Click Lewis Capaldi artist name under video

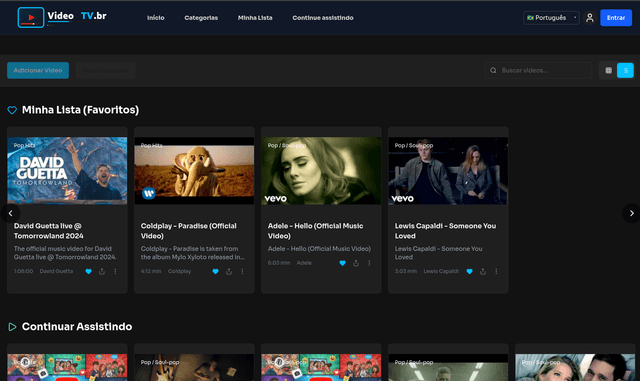(441, 271)
